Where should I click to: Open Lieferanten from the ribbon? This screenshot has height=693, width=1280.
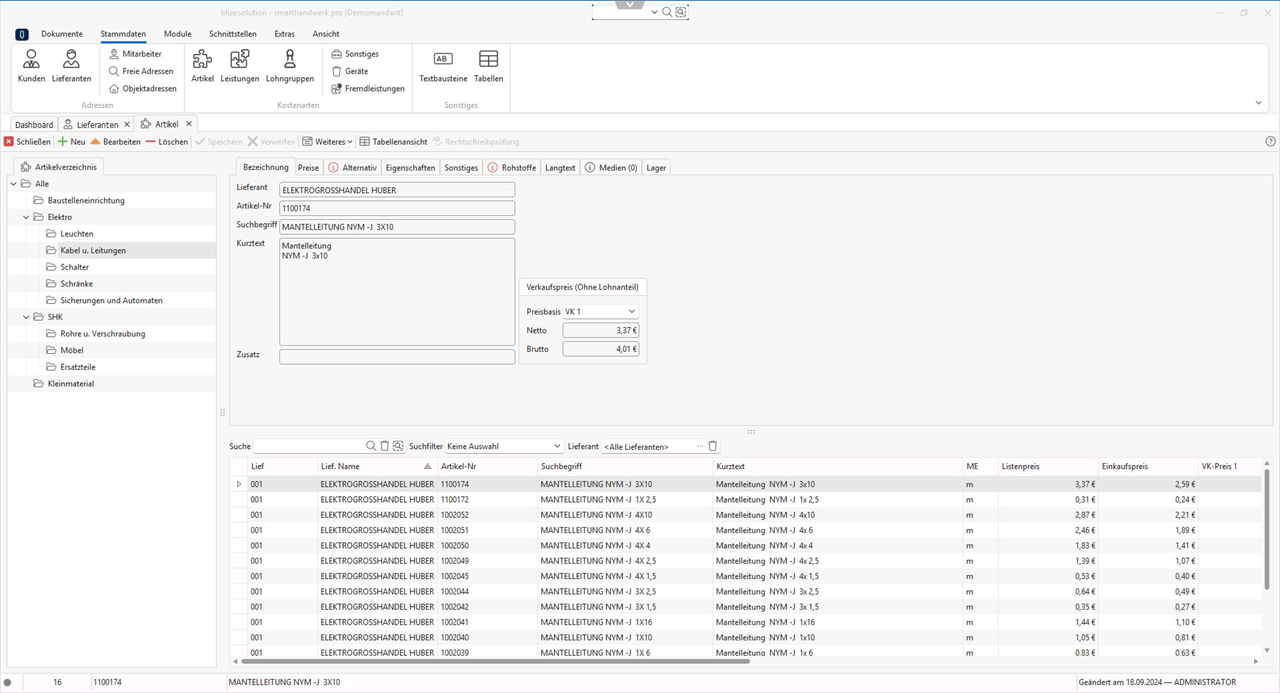71,65
